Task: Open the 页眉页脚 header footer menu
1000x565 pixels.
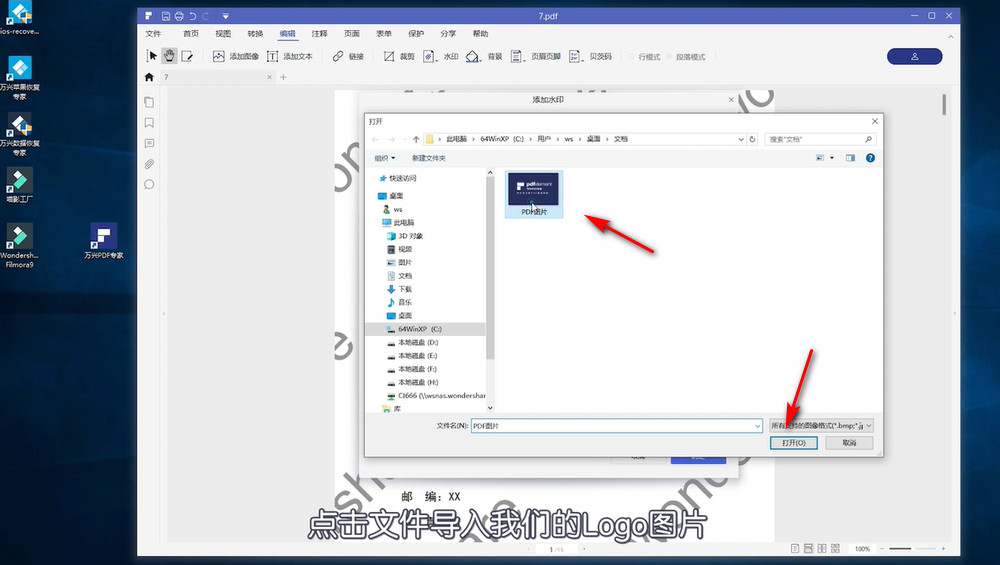Action: 536,56
